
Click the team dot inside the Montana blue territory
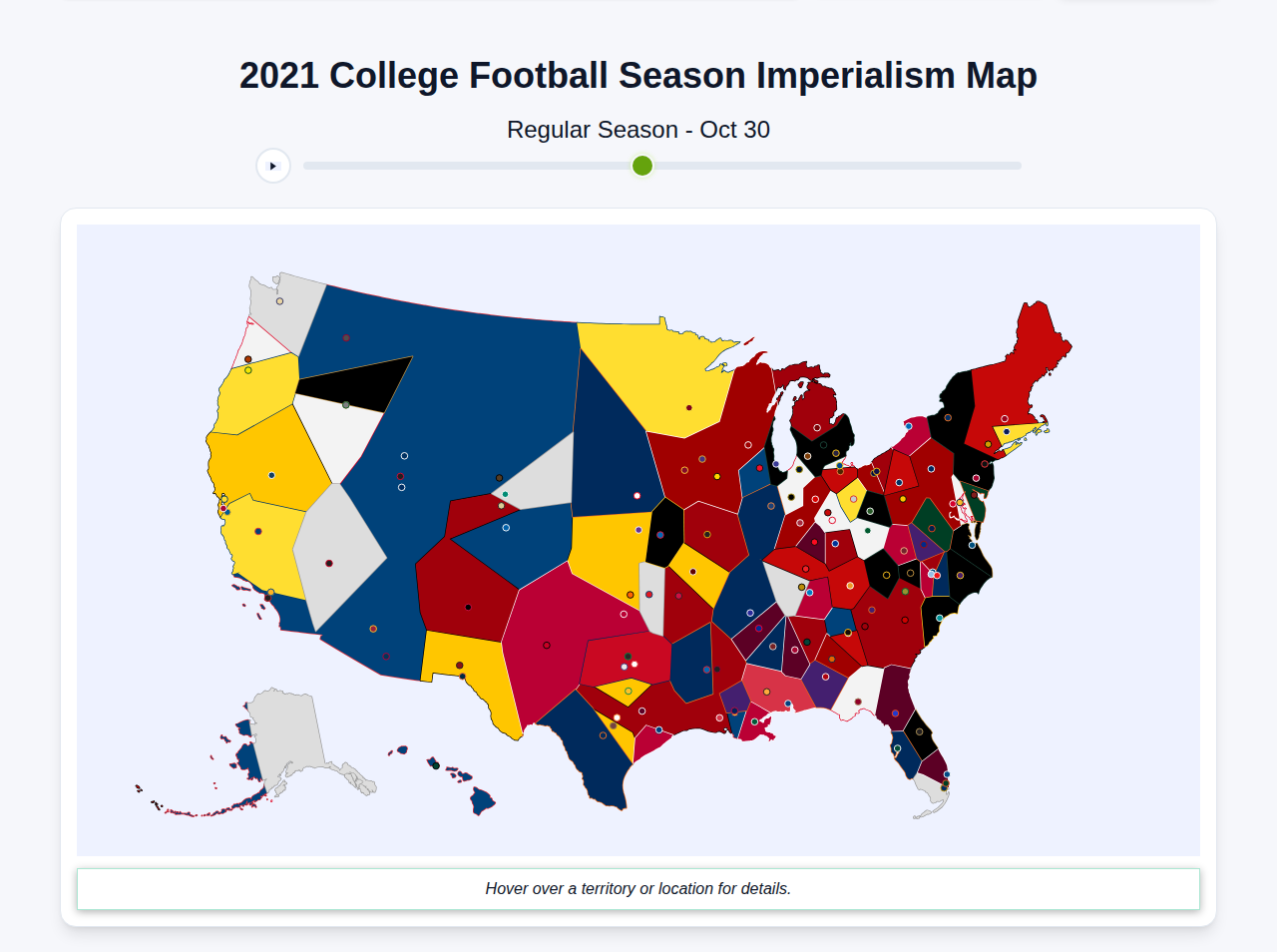coord(346,337)
